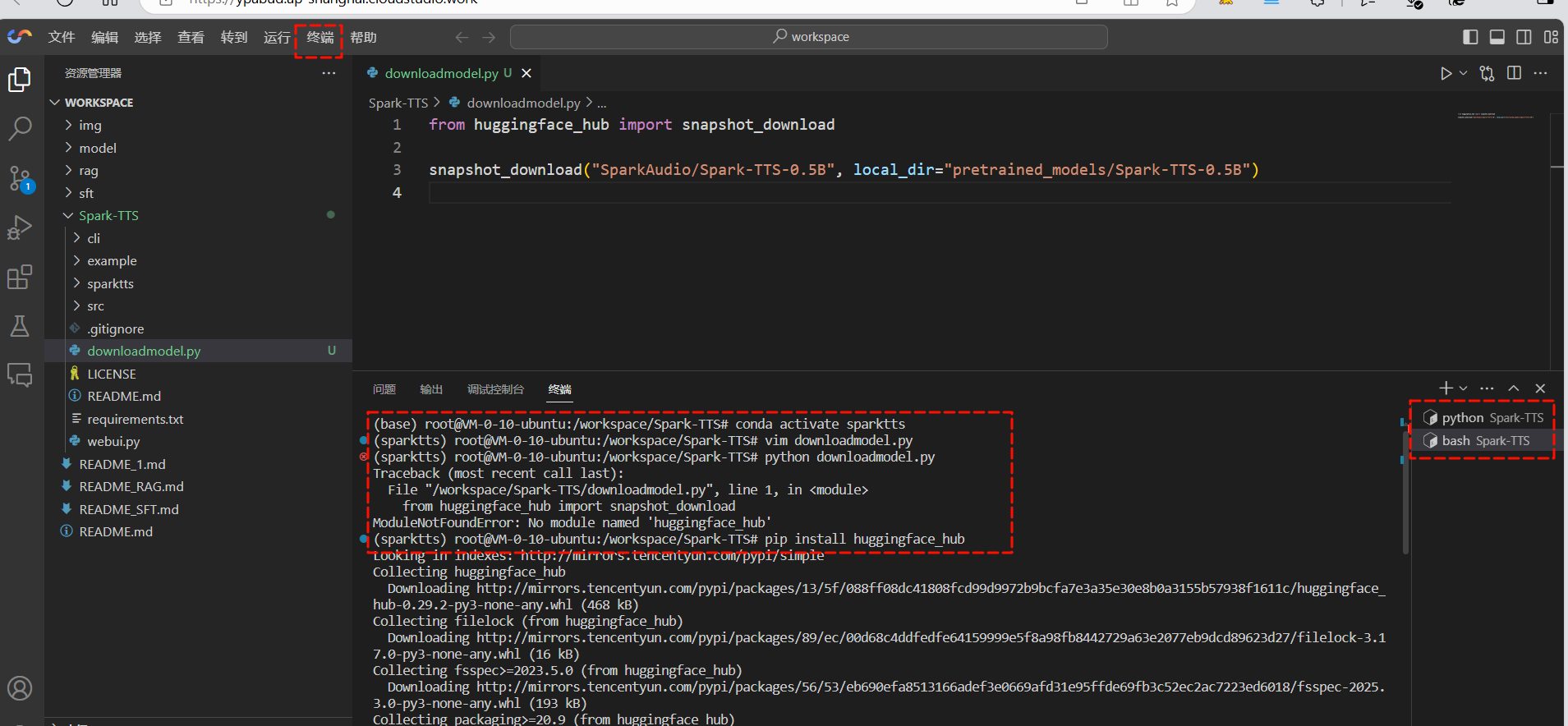Open the 编辑 menu

pyautogui.click(x=104, y=37)
